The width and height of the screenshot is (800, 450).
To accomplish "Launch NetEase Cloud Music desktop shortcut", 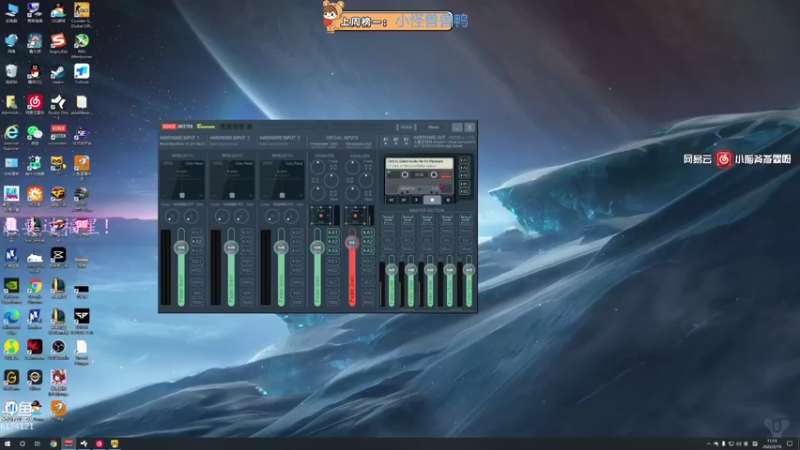I will click(x=35, y=105).
